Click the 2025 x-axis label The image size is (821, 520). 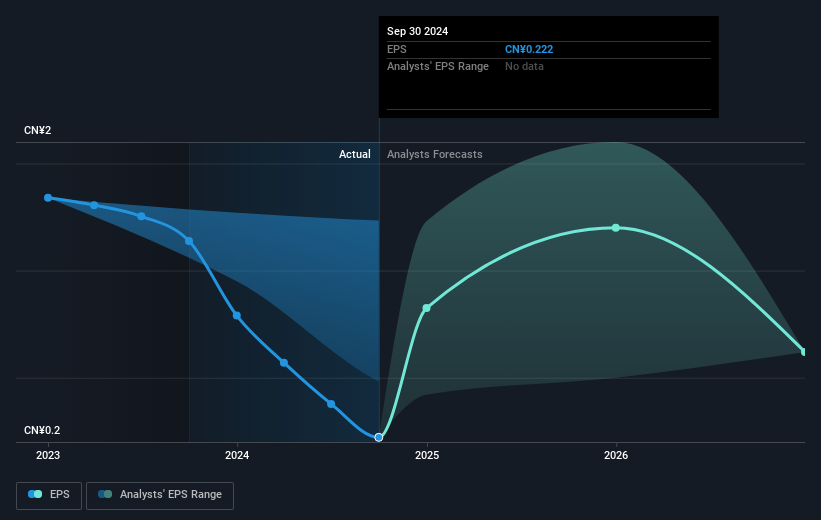[427, 456]
